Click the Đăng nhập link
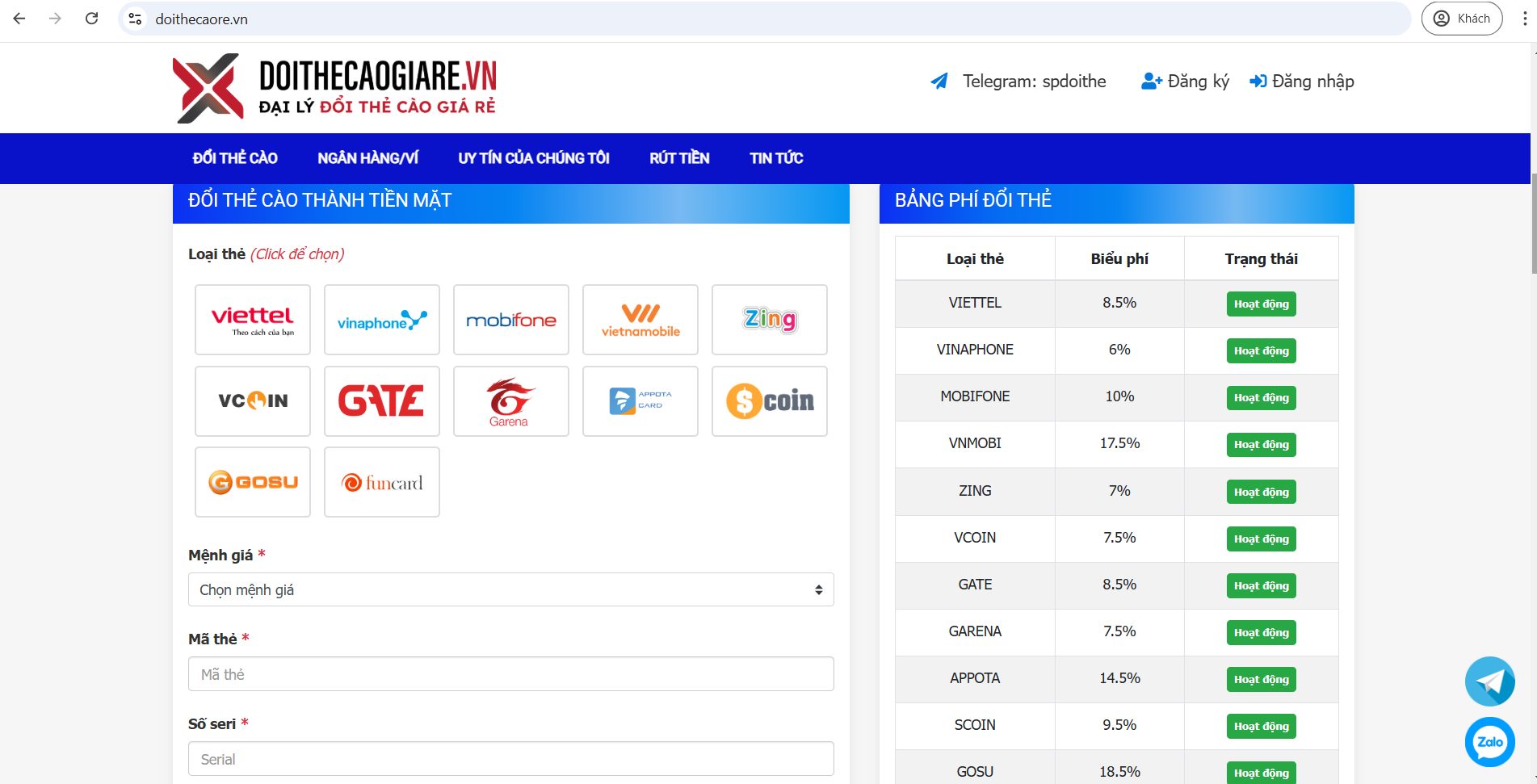Viewport: 1537px width, 784px height. pos(1302,82)
